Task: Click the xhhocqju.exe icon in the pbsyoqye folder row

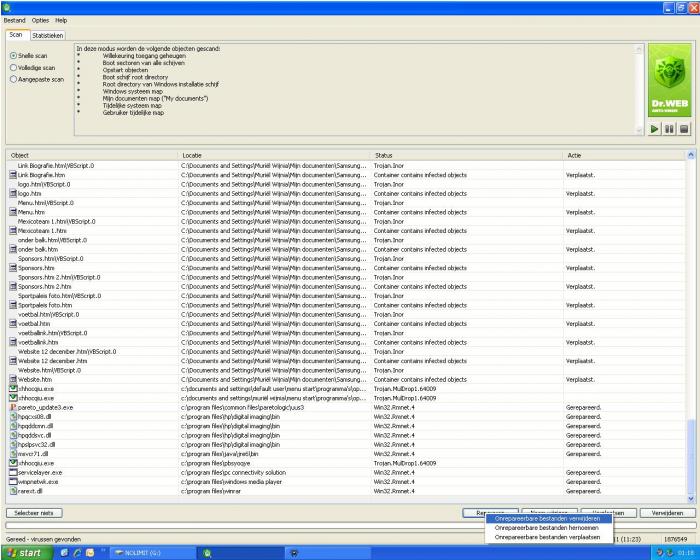Action: click(x=13, y=463)
